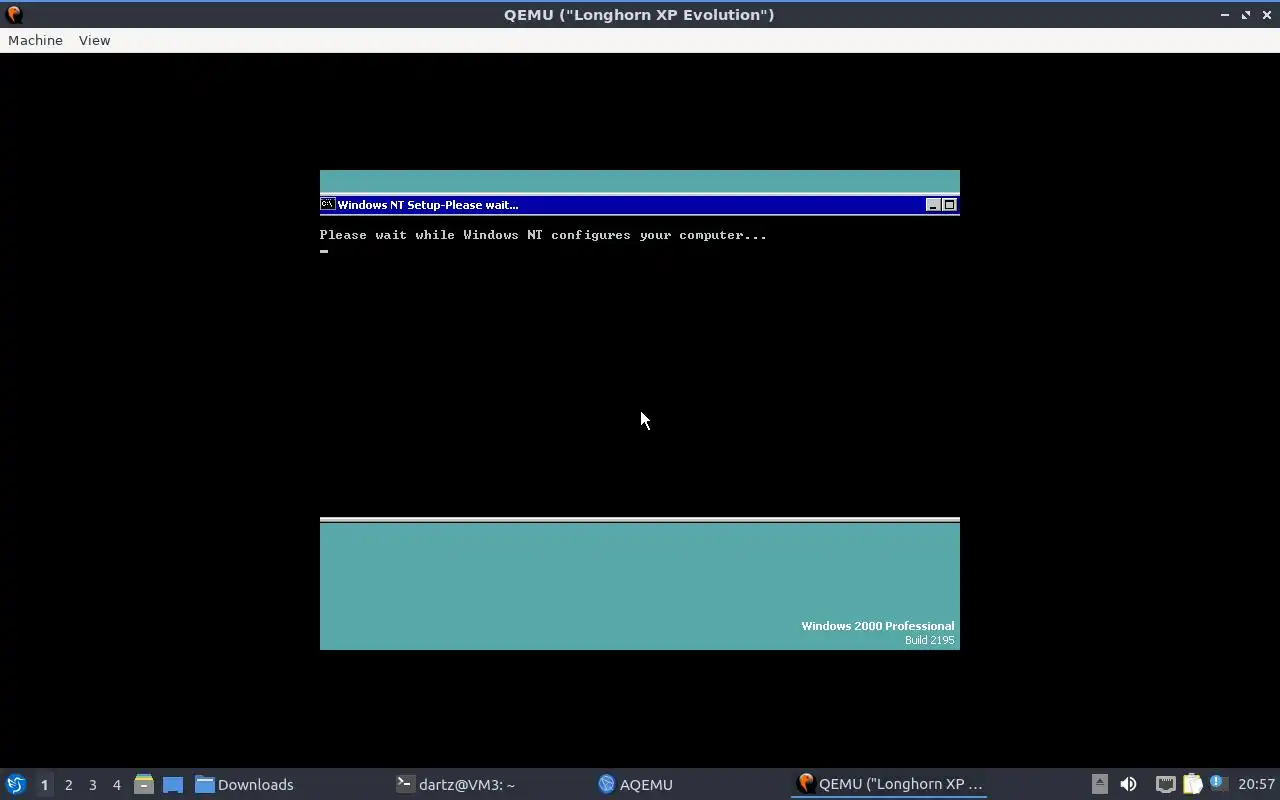Maximize the Windows NT Setup console

949,205
